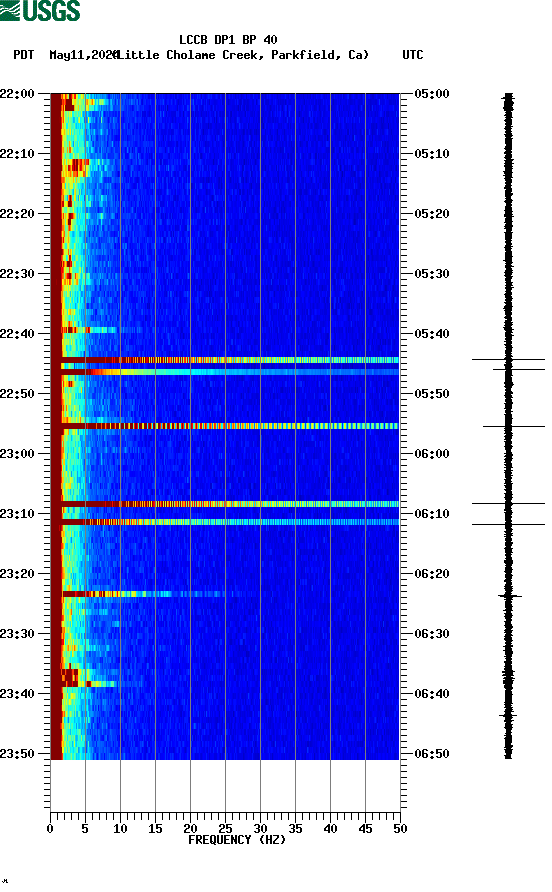This screenshot has width=552, height=892.
Task: Click the '06:50' UTC time label
Action: 432,754
